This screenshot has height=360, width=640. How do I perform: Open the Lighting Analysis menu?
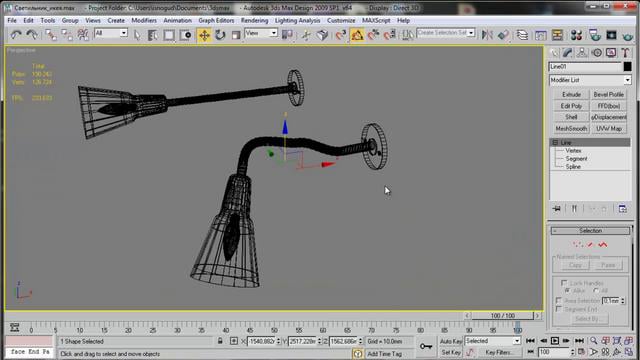297,20
